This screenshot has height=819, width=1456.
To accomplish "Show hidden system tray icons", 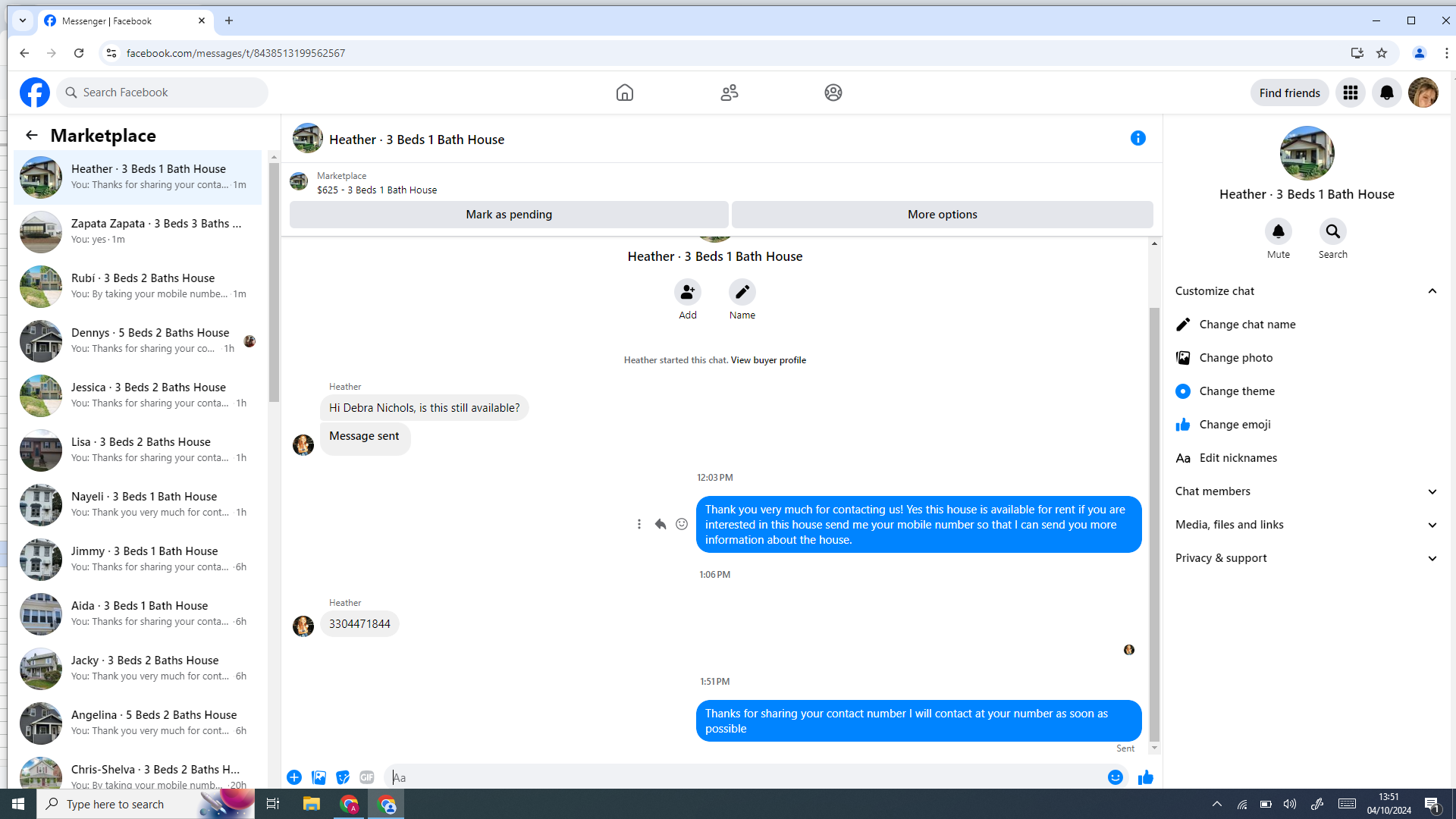I will (x=1217, y=804).
